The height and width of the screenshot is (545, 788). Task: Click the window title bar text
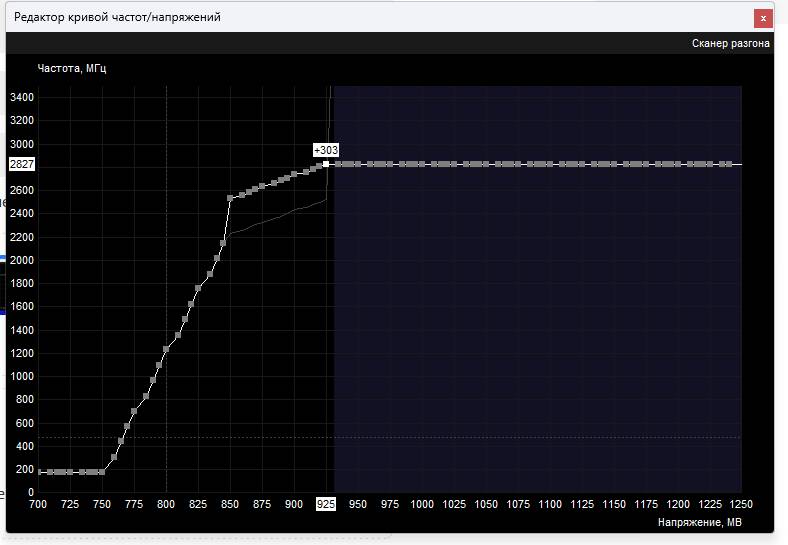click(117, 17)
